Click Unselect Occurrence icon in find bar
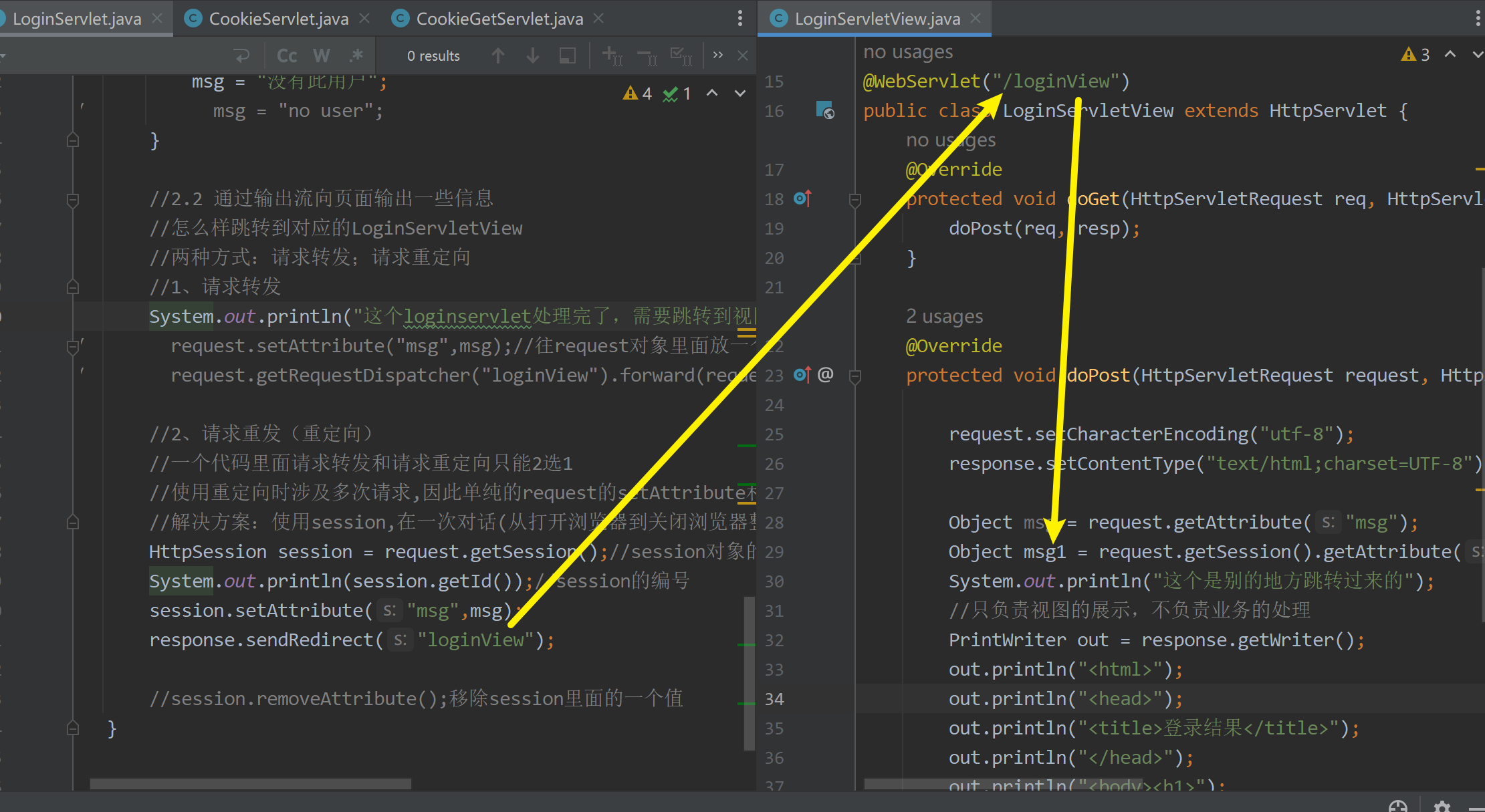 [647, 55]
